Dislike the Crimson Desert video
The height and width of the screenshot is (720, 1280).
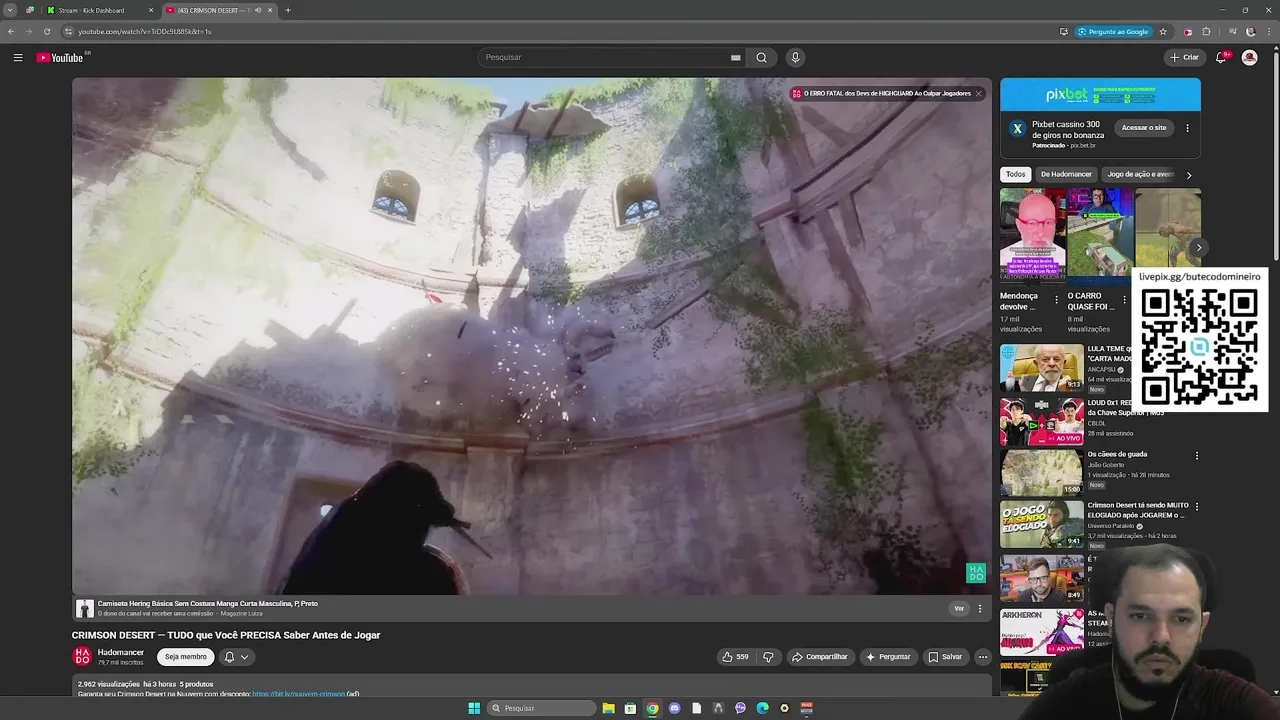(768, 657)
